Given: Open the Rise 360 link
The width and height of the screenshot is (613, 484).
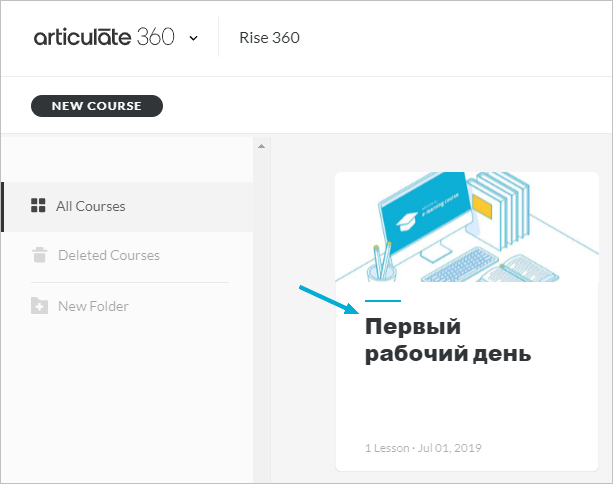Looking at the screenshot, I should 269,38.
